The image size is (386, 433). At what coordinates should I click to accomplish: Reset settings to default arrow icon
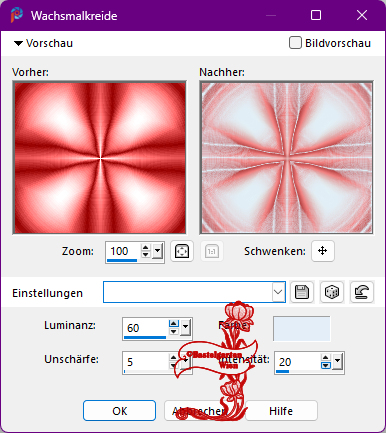click(362, 292)
